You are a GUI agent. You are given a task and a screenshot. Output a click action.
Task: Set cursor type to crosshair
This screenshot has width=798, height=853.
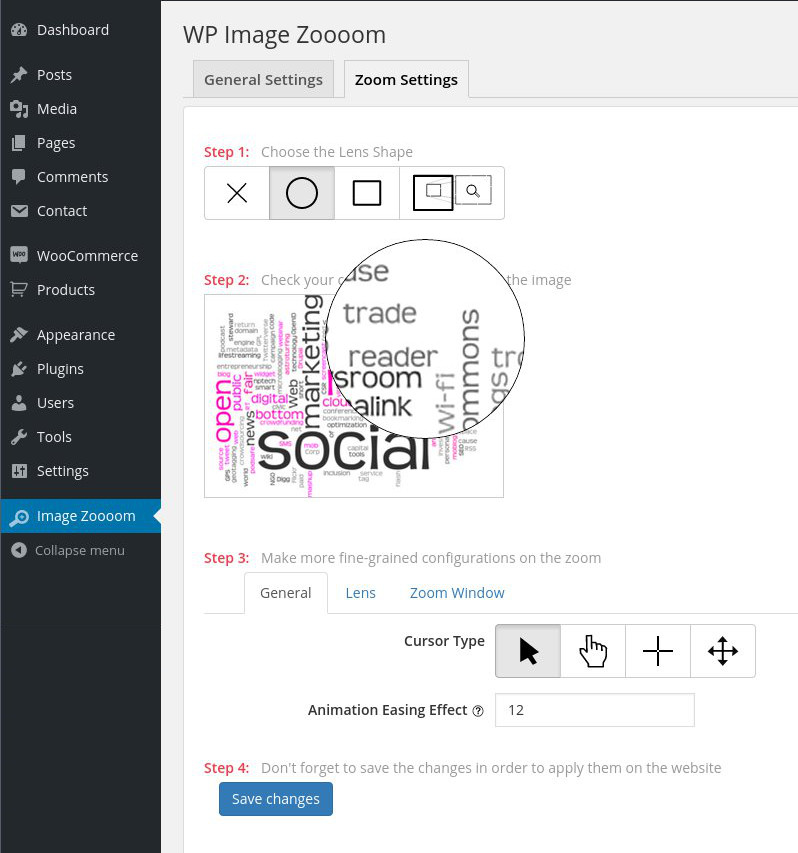click(x=658, y=651)
